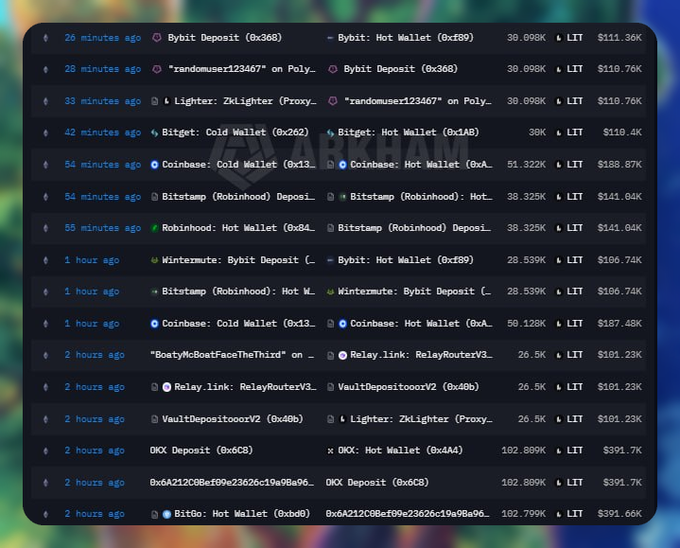Click the '$187.48K' value

(619, 324)
